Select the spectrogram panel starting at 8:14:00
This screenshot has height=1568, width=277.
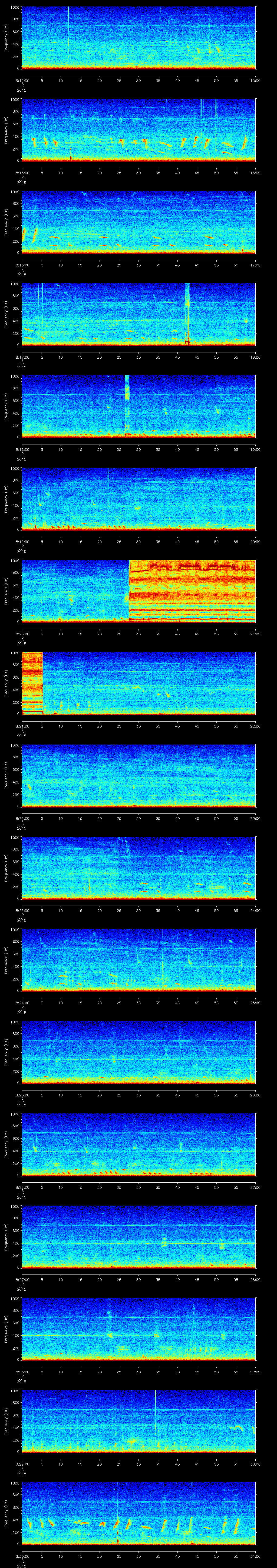pos(138,38)
